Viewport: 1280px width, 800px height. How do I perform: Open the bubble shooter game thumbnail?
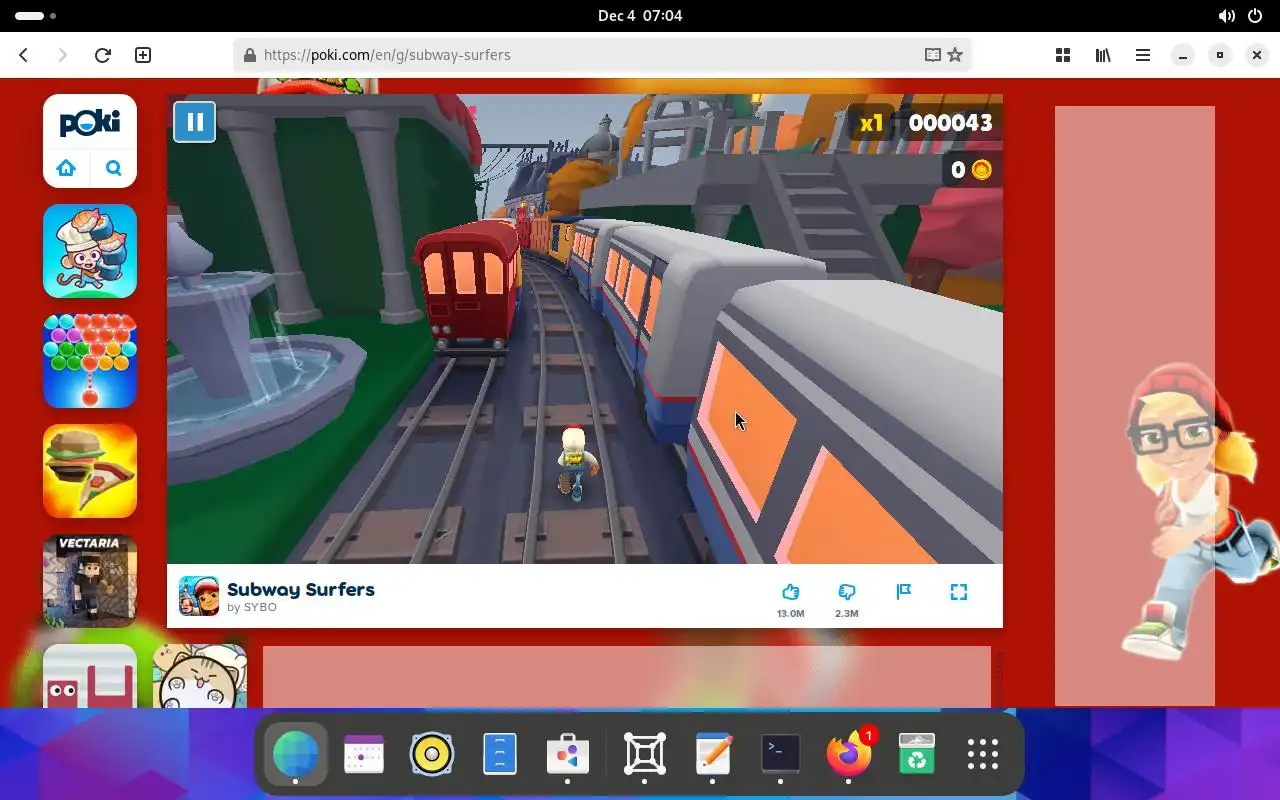(90, 361)
